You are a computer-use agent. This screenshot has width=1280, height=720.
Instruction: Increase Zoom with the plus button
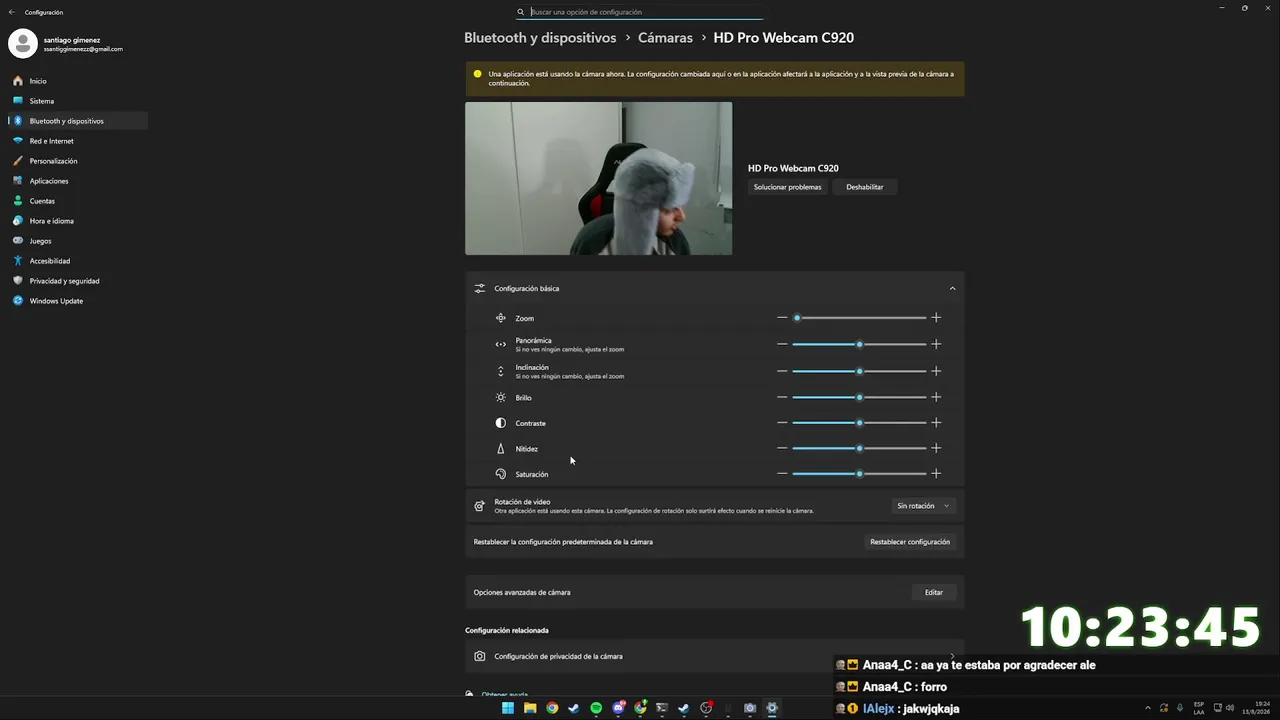(x=936, y=318)
